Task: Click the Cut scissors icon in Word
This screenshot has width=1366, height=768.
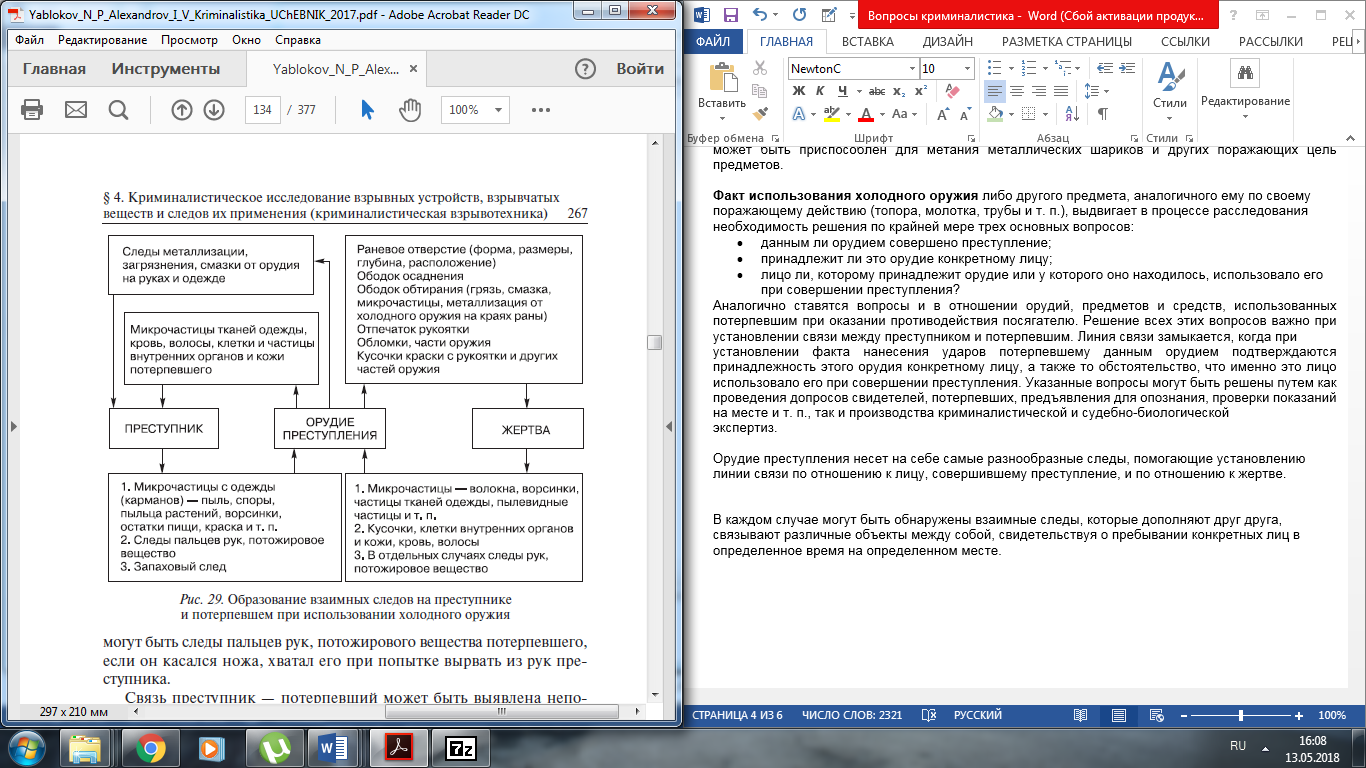Action: pos(760,68)
